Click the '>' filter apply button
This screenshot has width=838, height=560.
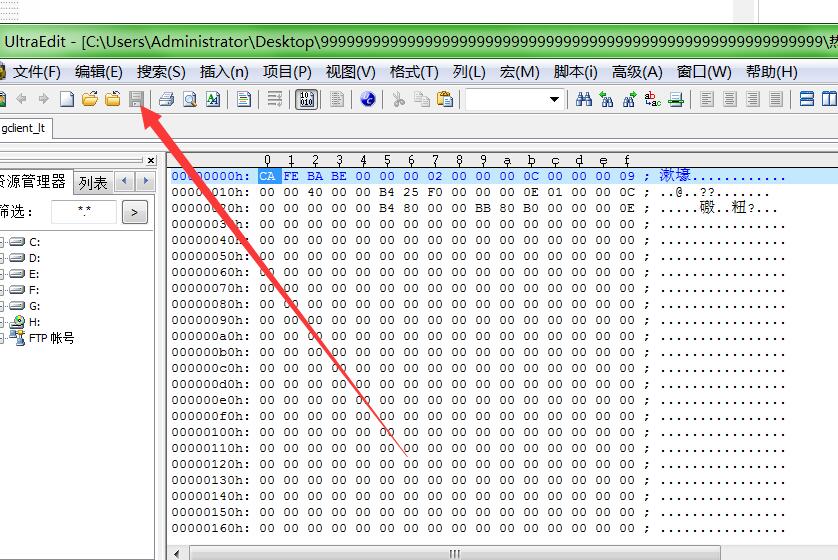pyautogui.click(x=135, y=212)
